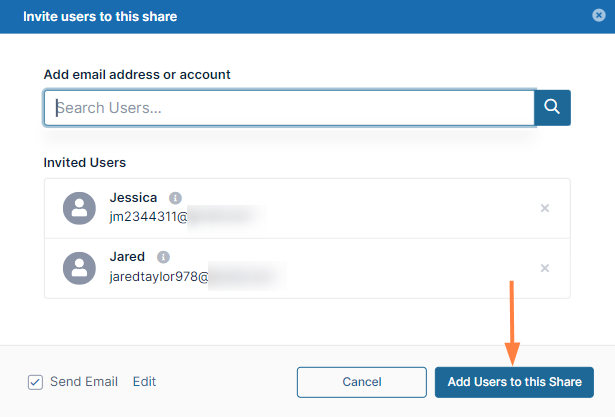615x417 pixels.
Task: Click the info icon next to Jessica
Action: click(175, 198)
